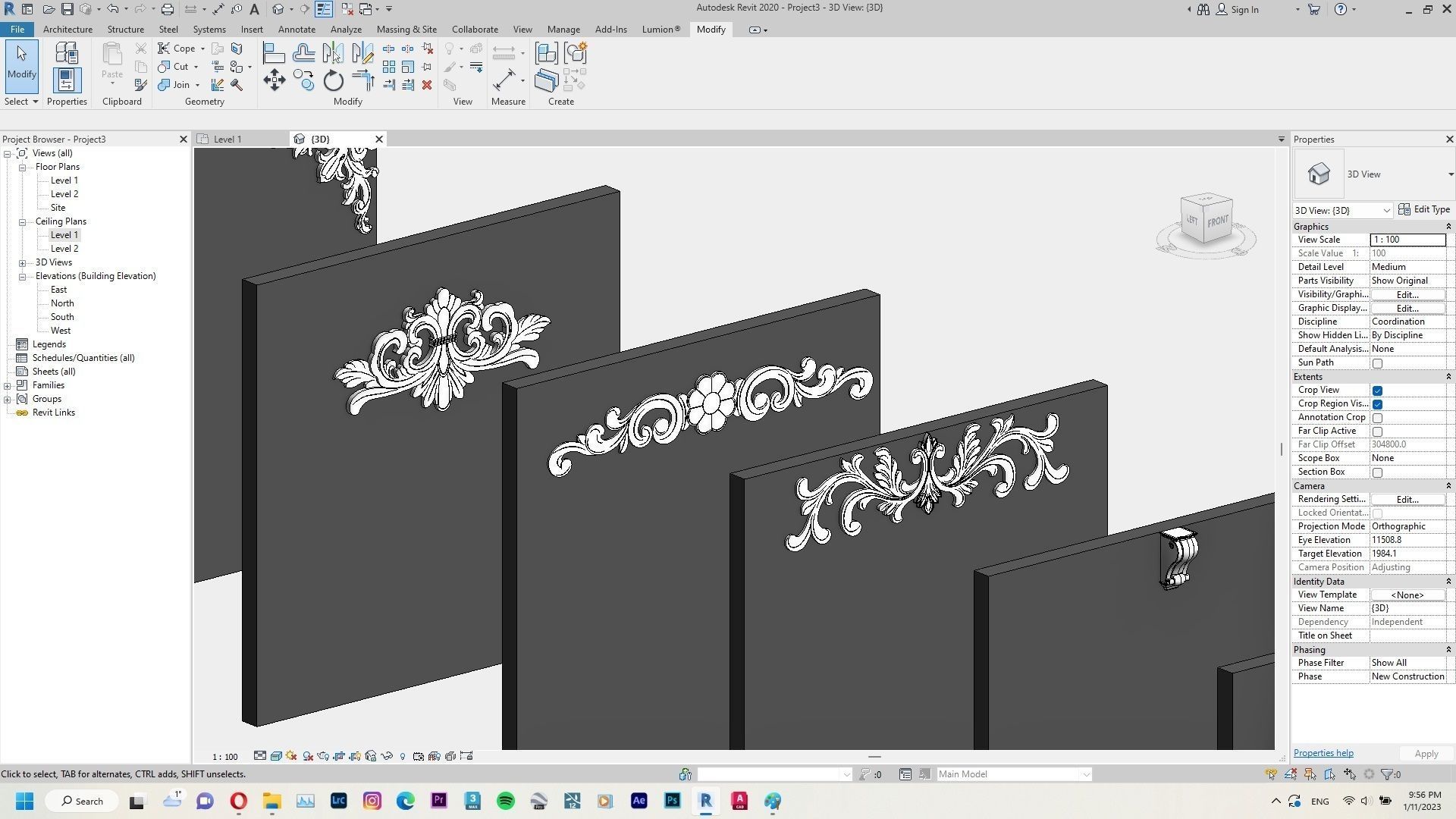
Task: Click the Visual Style icon on view control bar
Action: click(x=276, y=756)
